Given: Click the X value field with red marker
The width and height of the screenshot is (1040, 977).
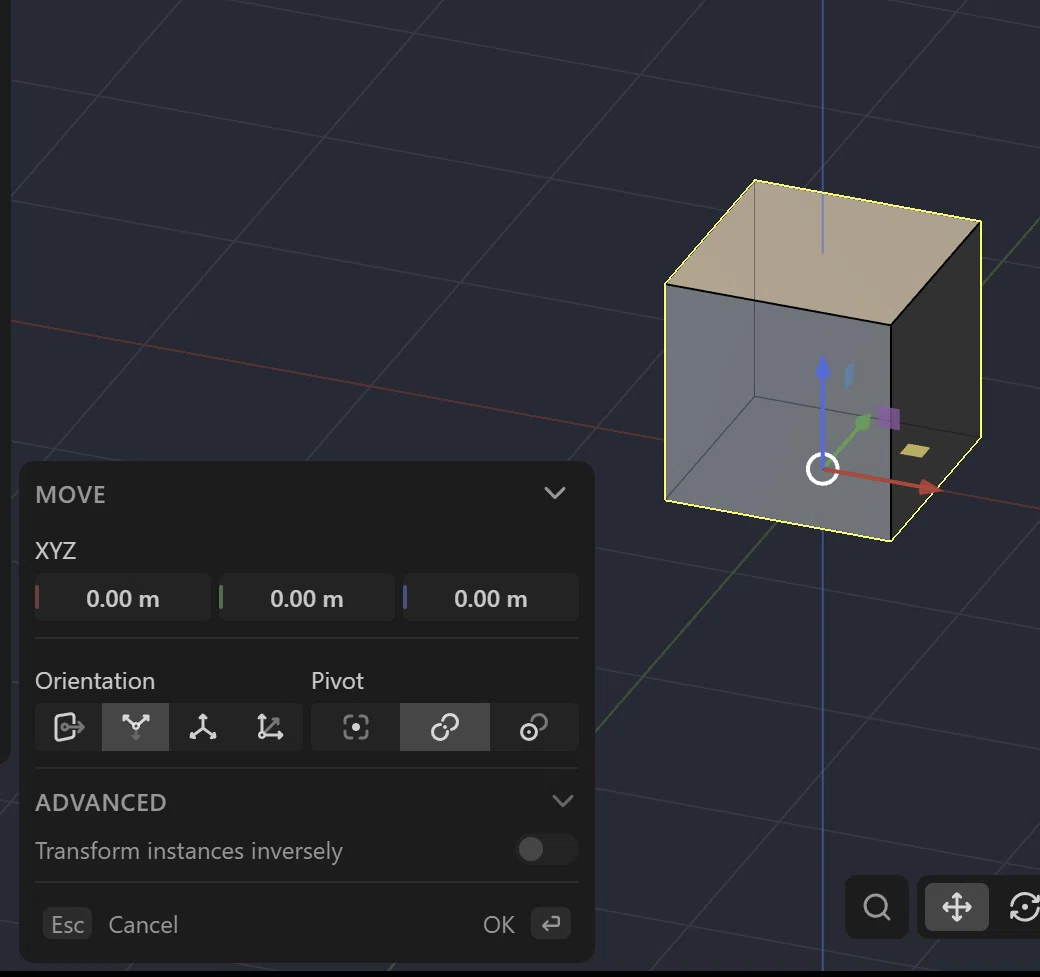Looking at the screenshot, I should (x=123, y=598).
